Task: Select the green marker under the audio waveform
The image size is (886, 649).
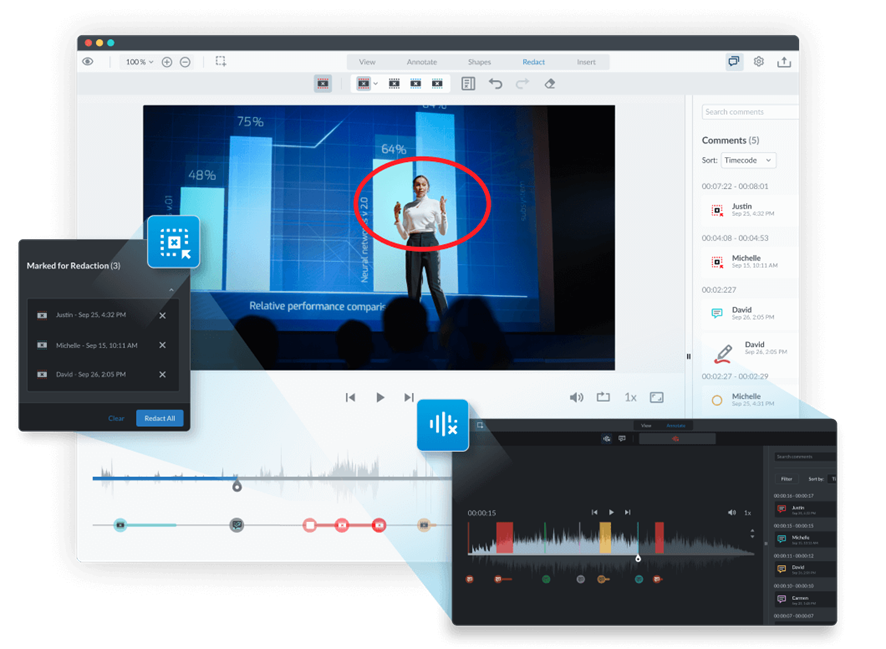Action: 546,579
